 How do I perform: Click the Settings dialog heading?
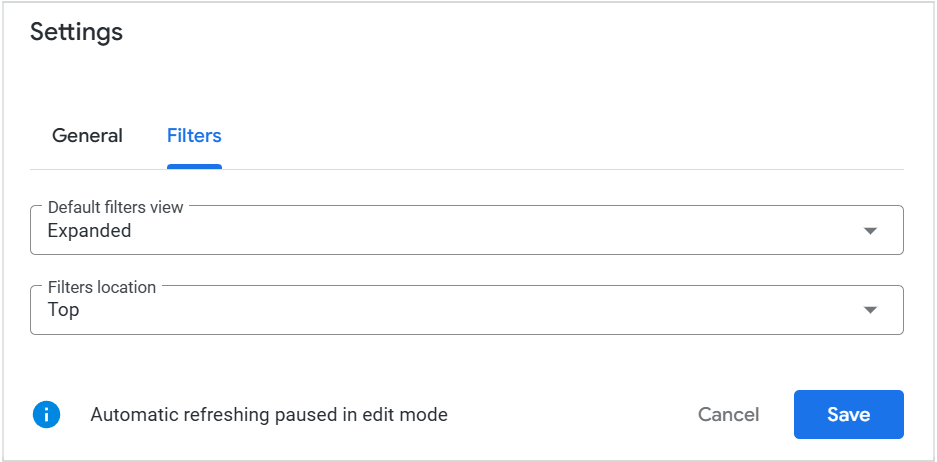(x=76, y=32)
